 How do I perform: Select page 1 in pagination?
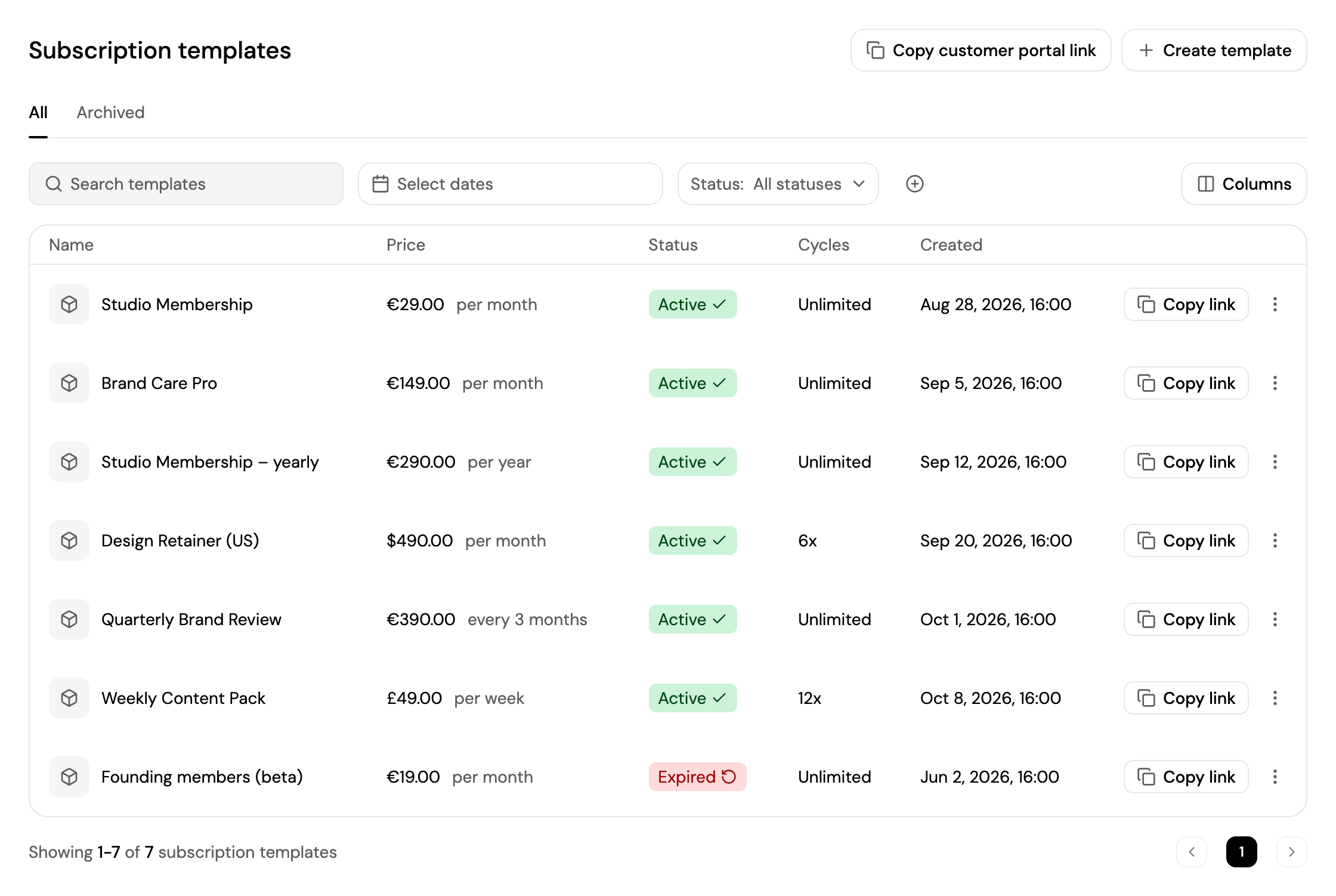point(1242,852)
